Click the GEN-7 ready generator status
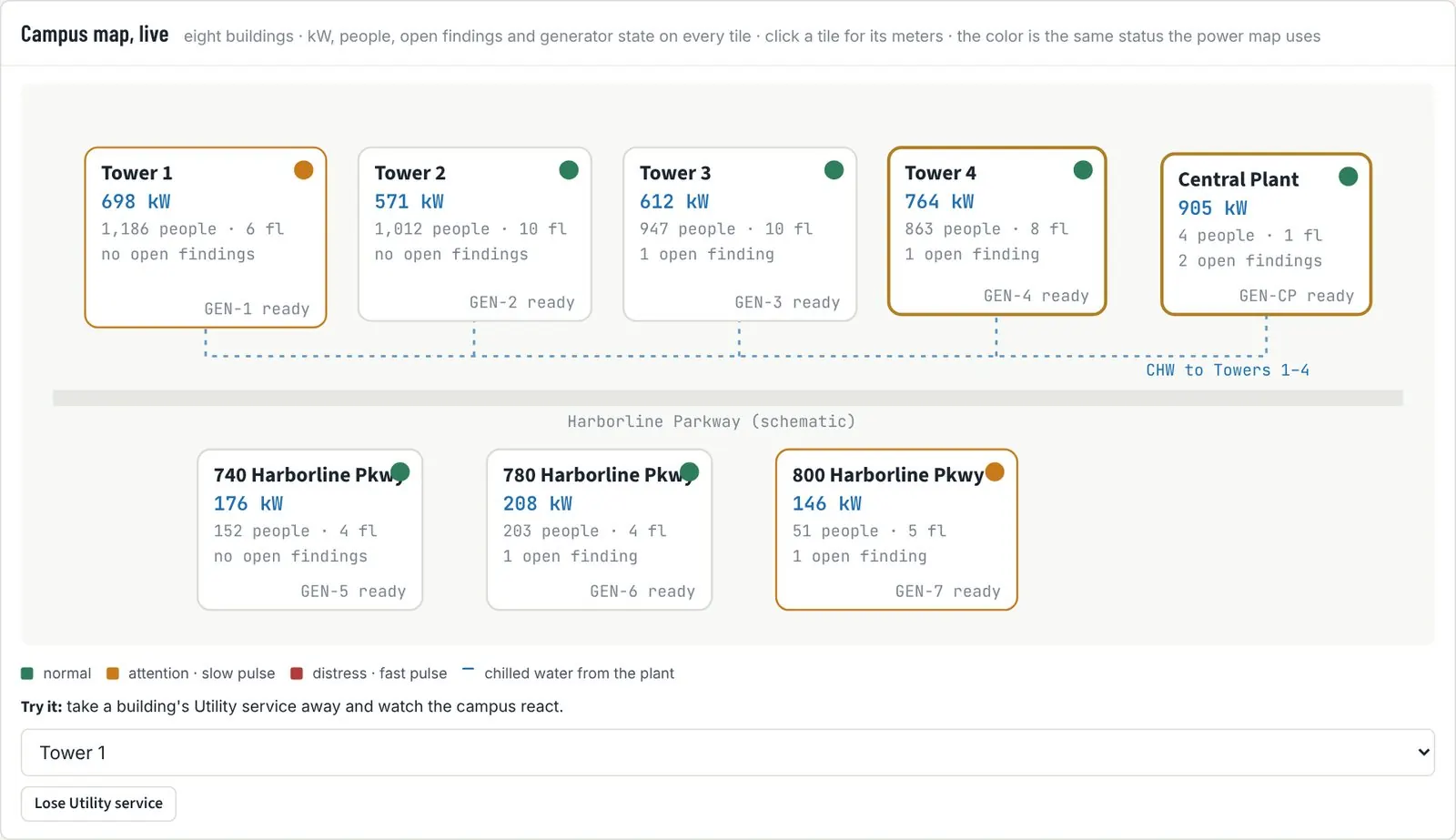This screenshot has width=1456, height=840. (948, 592)
